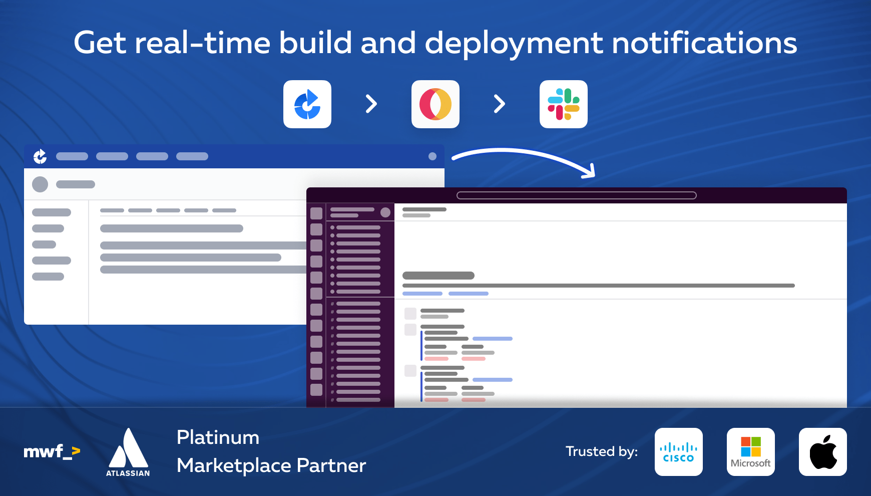Screen dimensions: 871x496
Task: Click the red and yellow circle app icon
Action: [x=436, y=104]
